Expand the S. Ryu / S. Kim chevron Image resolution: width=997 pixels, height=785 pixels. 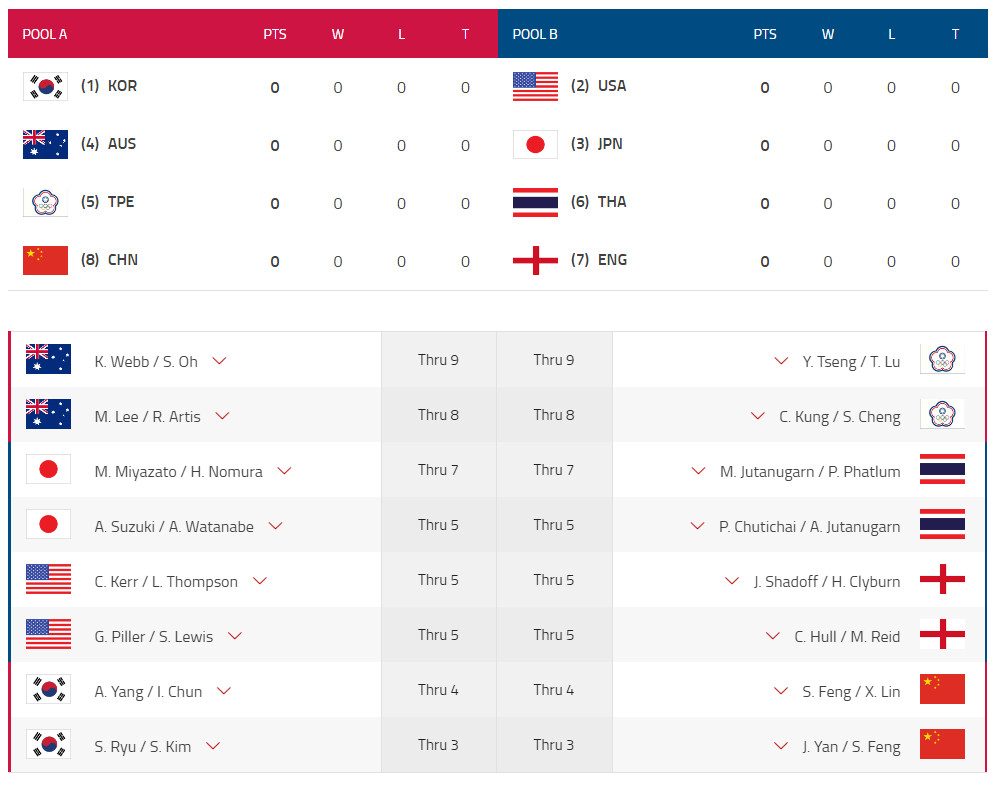pos(213,746)
